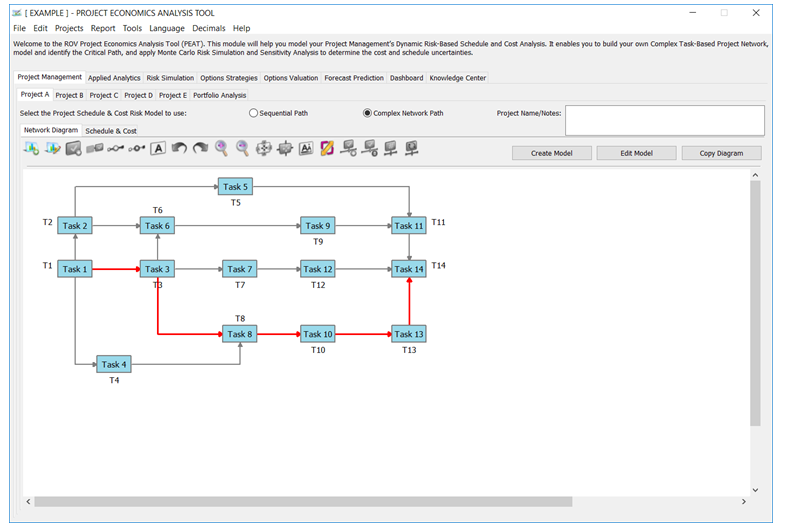Open the Report menu
The height and width of the screenshot is (530, 785).
coord(103,28)
